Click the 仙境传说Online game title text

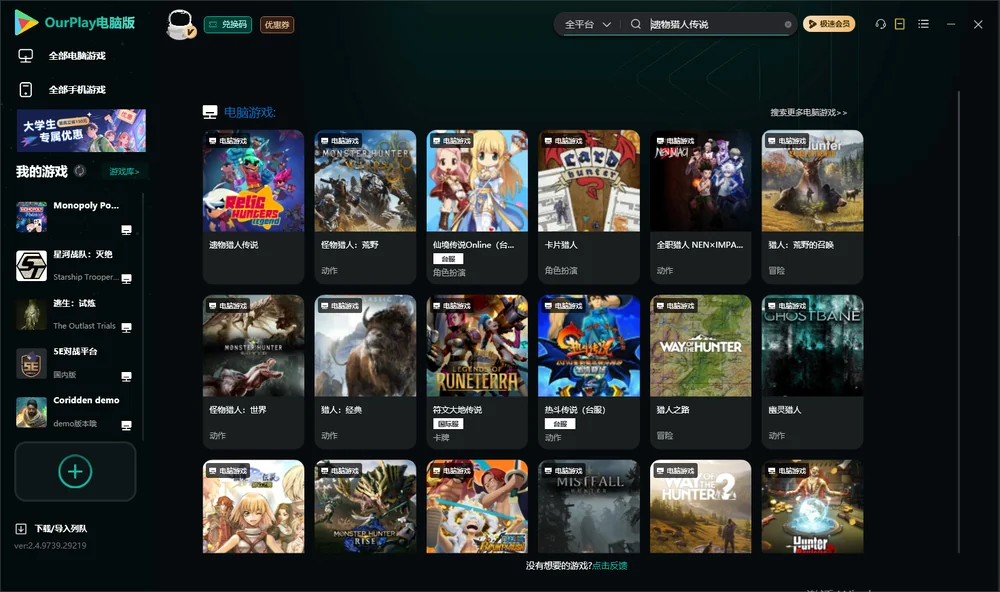point(473,245)
